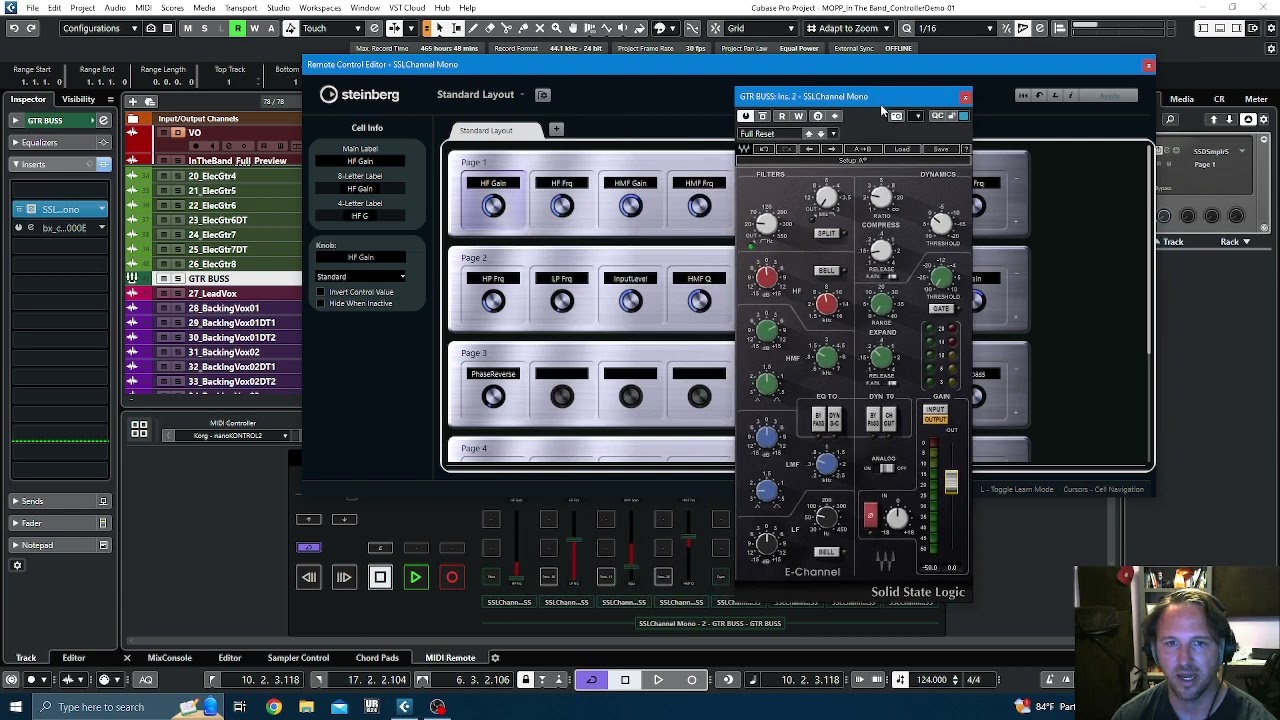Open the 1/16 quantize preset dropdown
This screenshot has height=720, width=1280.
tap(957, 28)
